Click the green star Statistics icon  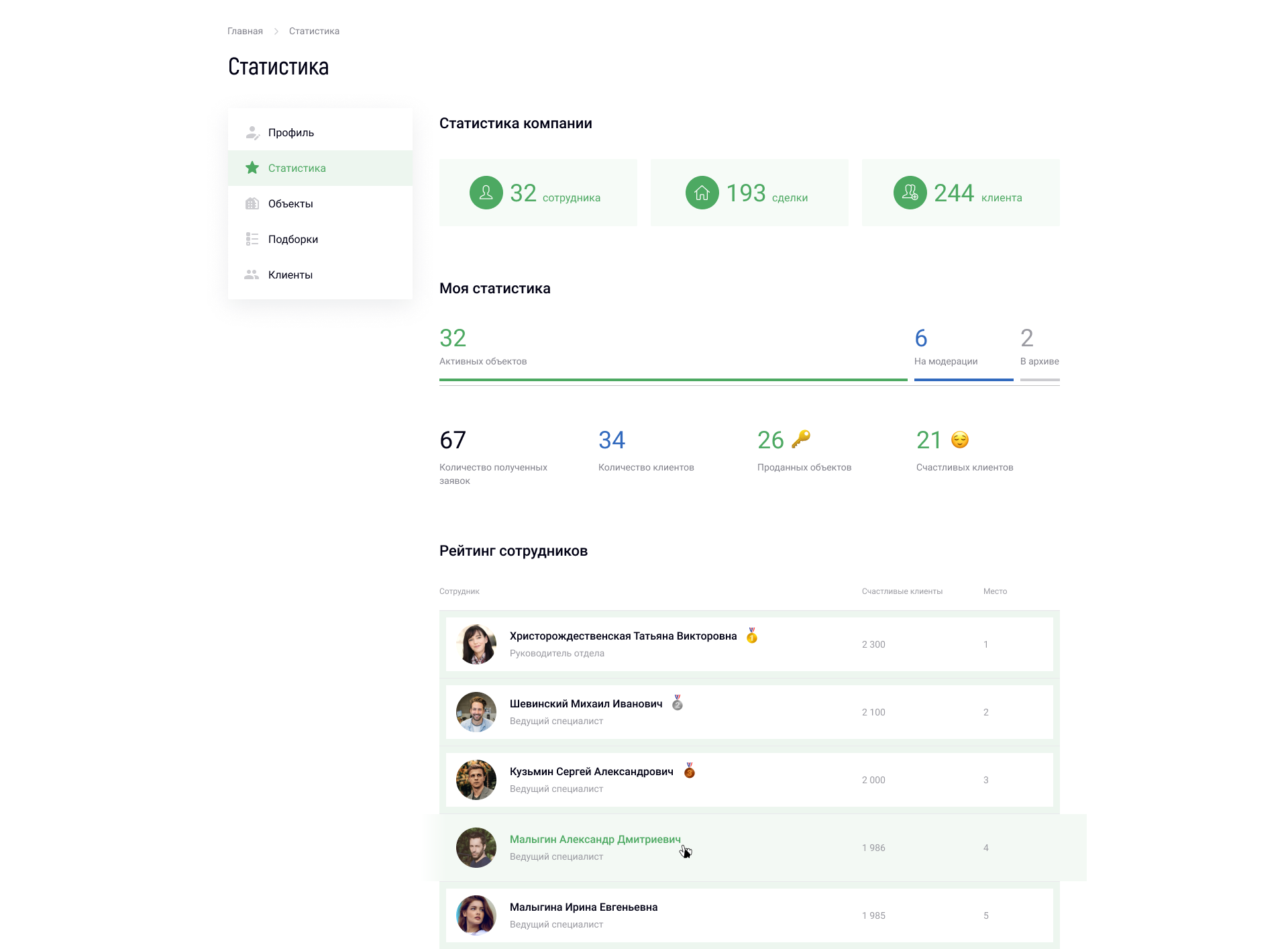(x=252, y=168)
